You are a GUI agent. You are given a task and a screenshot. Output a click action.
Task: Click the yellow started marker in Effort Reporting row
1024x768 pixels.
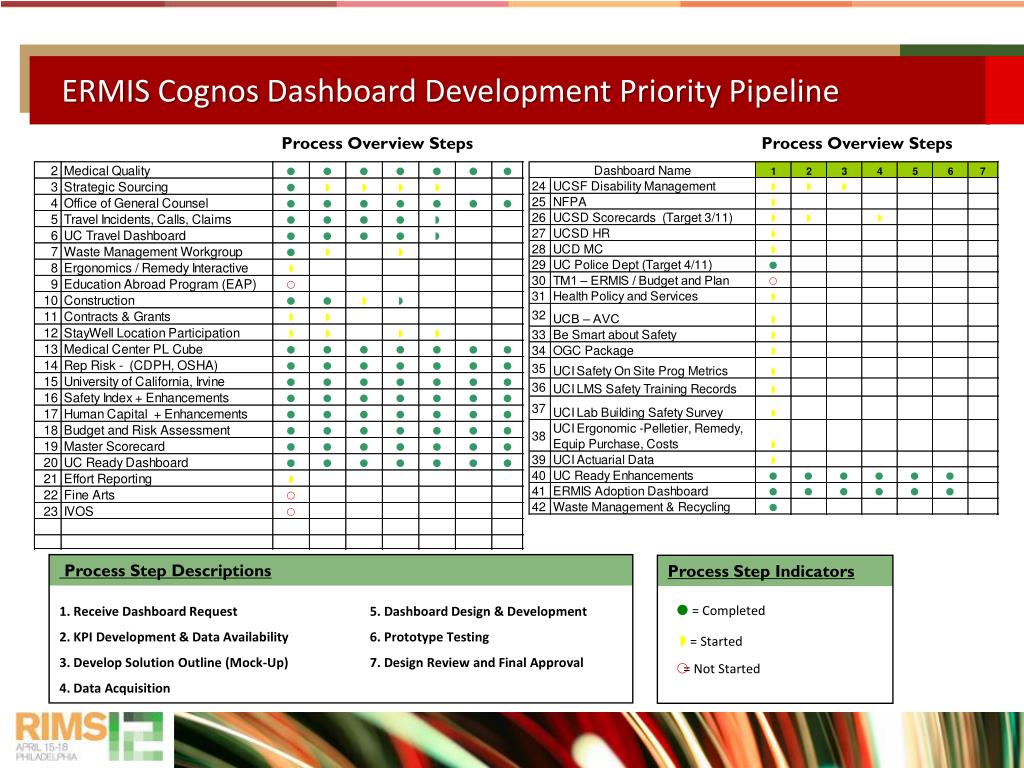point(291,479)
